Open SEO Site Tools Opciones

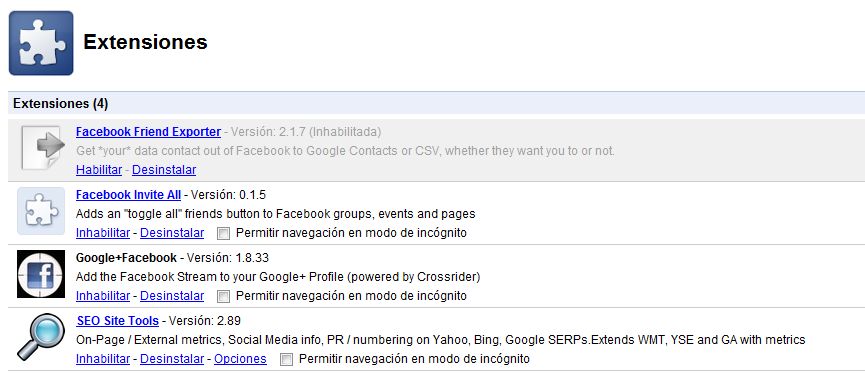coord(240,359)
